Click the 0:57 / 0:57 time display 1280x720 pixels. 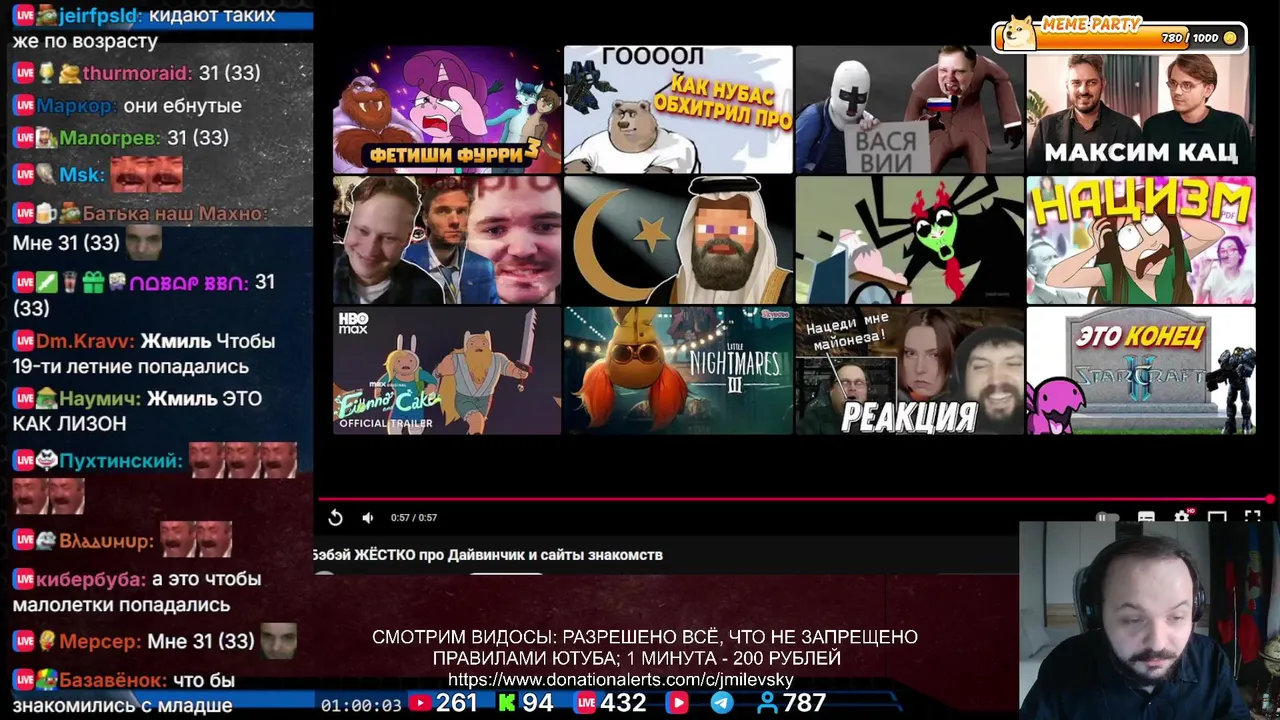tap(414, 518)
